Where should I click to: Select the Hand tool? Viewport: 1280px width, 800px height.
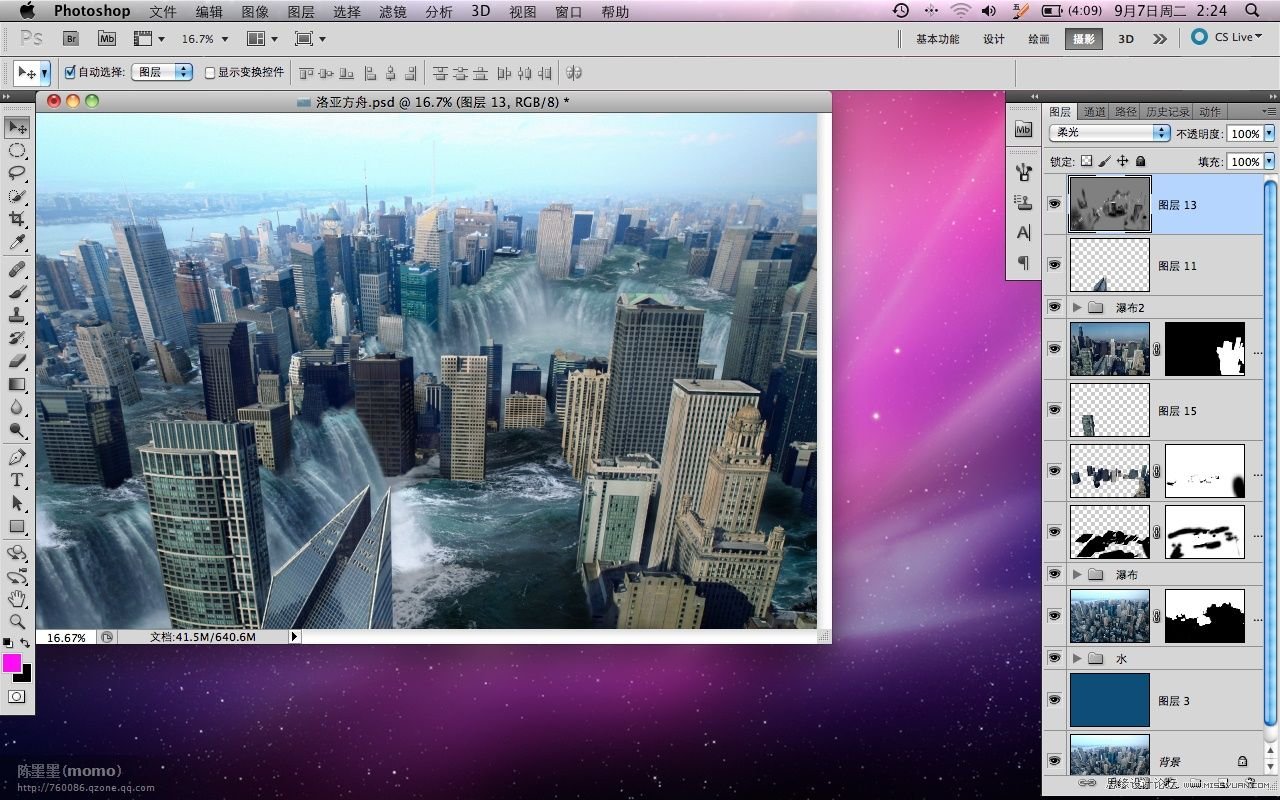point(17,599)
